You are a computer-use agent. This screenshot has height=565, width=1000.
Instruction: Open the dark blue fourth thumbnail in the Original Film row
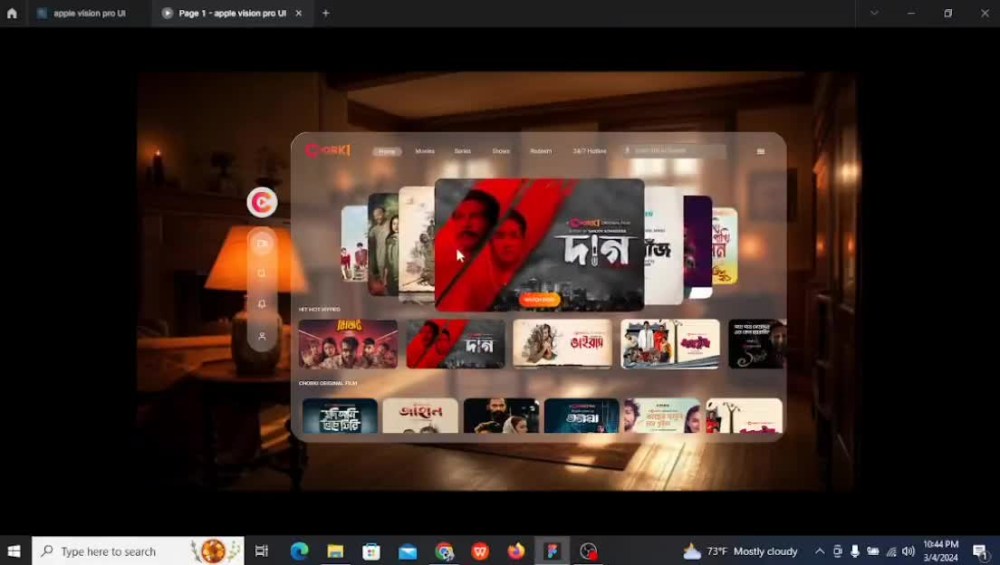click(x=582, y=416)
